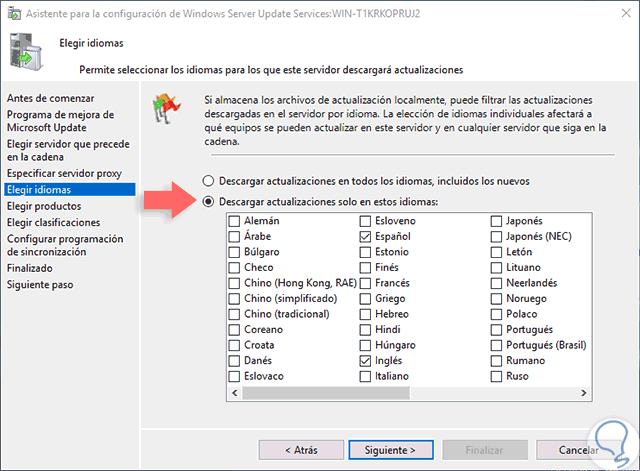Check the Alemán language box

pos(234,221)
